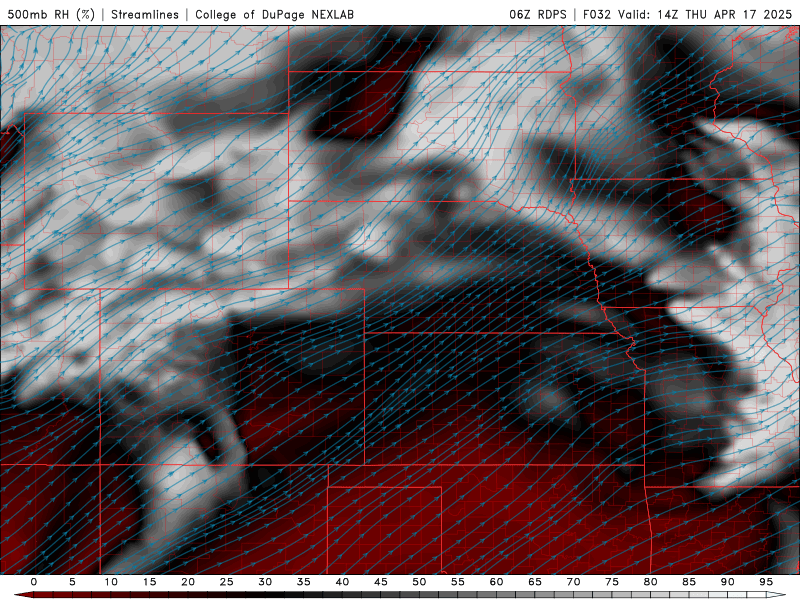The image size is (800, 600).
Task: Click the 30 value on color scale
Action: 265,582
